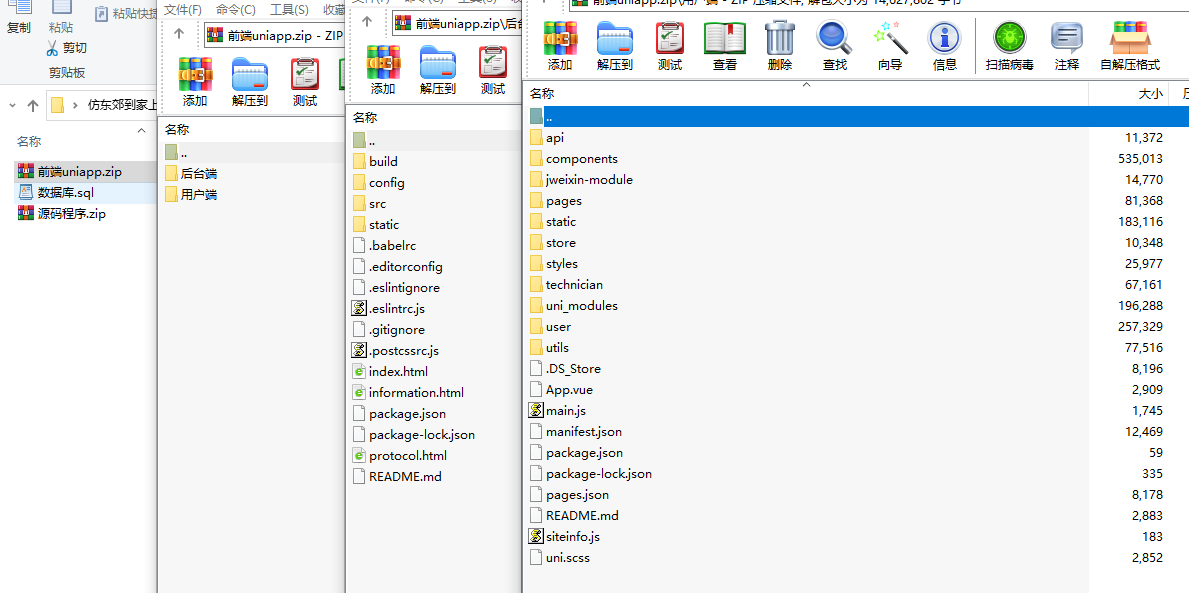Select the components folder
The image size is (1189, 593).
click(581, 159)
